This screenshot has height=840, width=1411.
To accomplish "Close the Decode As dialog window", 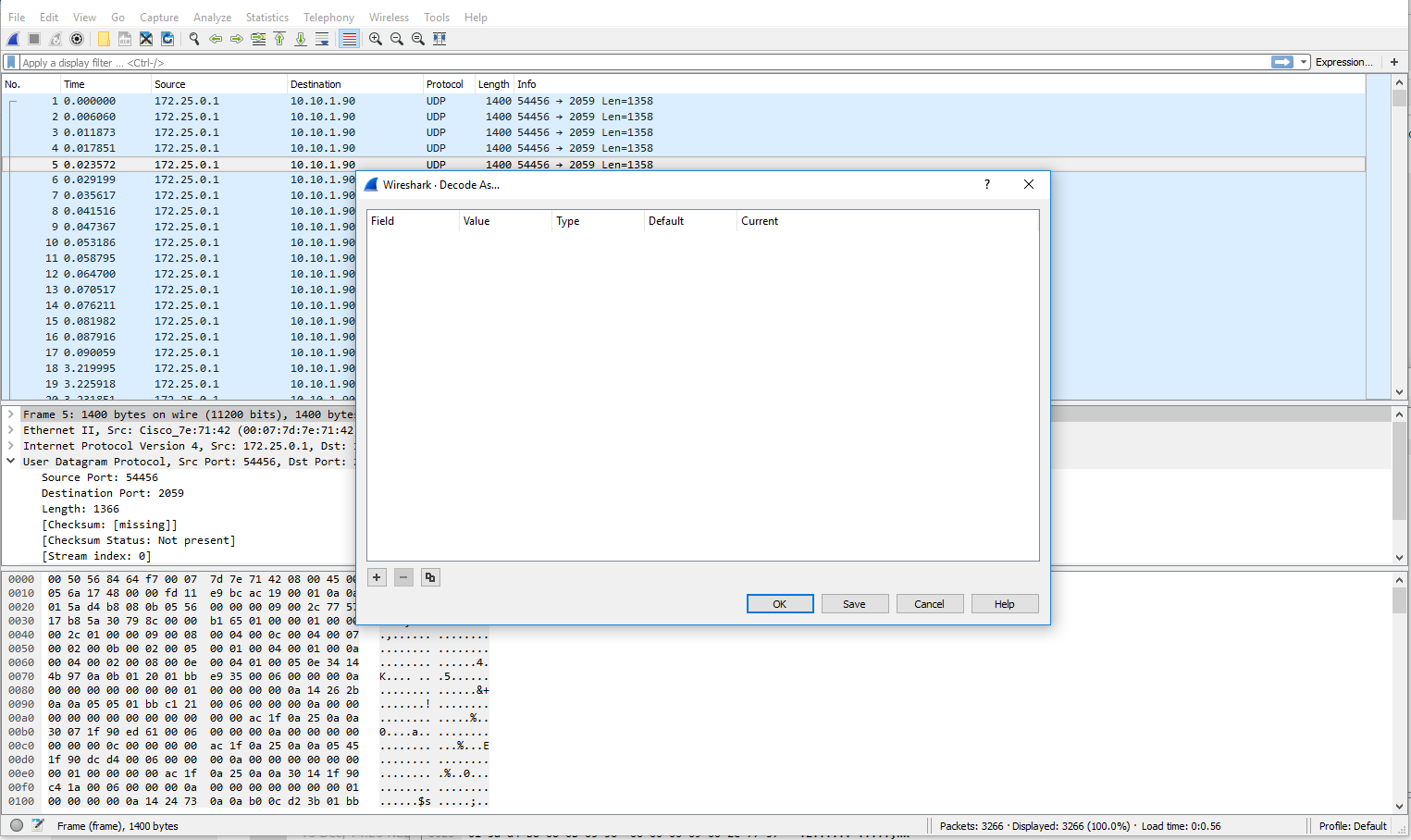I will 1029,184.
